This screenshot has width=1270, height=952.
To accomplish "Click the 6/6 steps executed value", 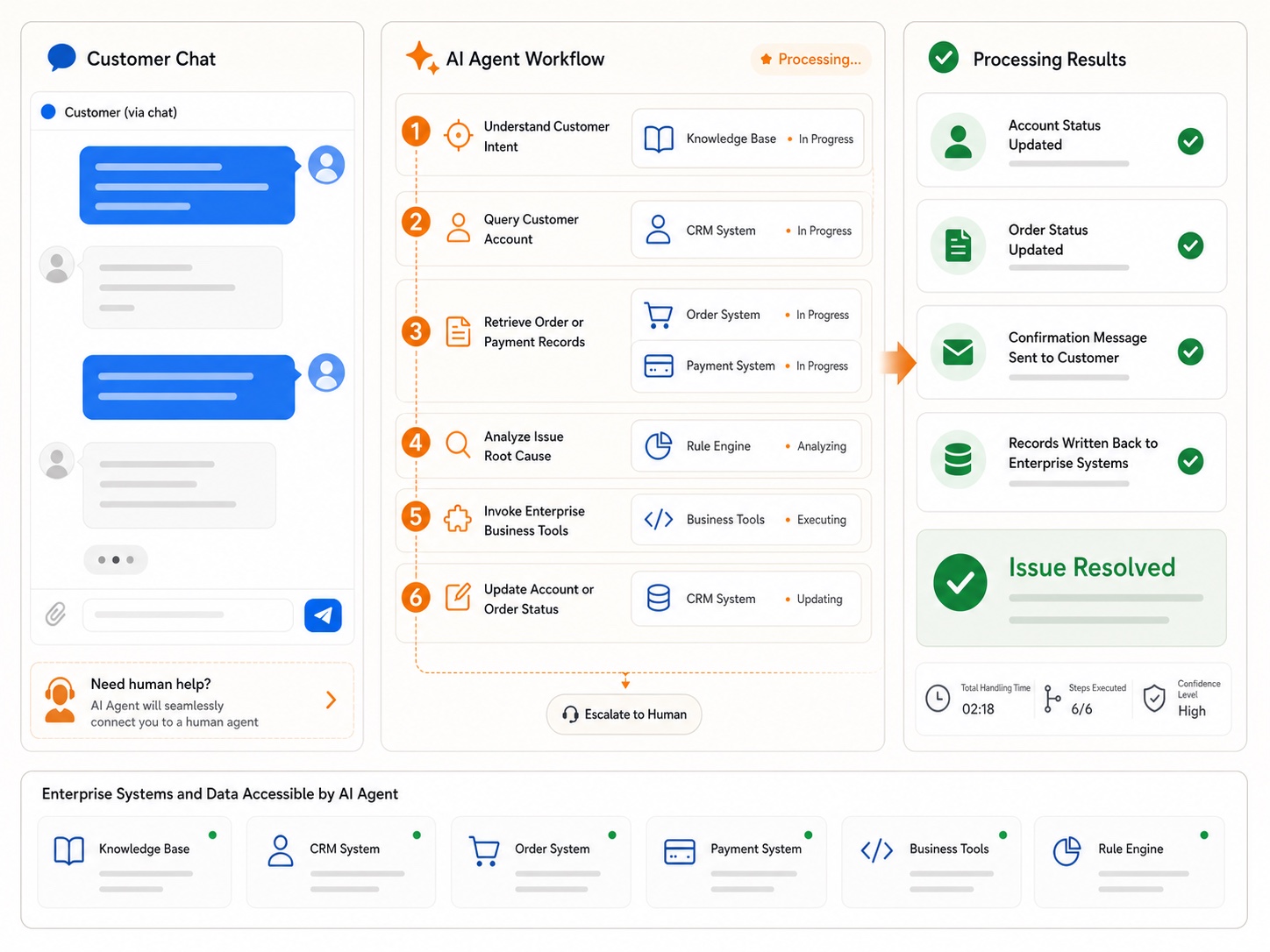I will 1081,709.
